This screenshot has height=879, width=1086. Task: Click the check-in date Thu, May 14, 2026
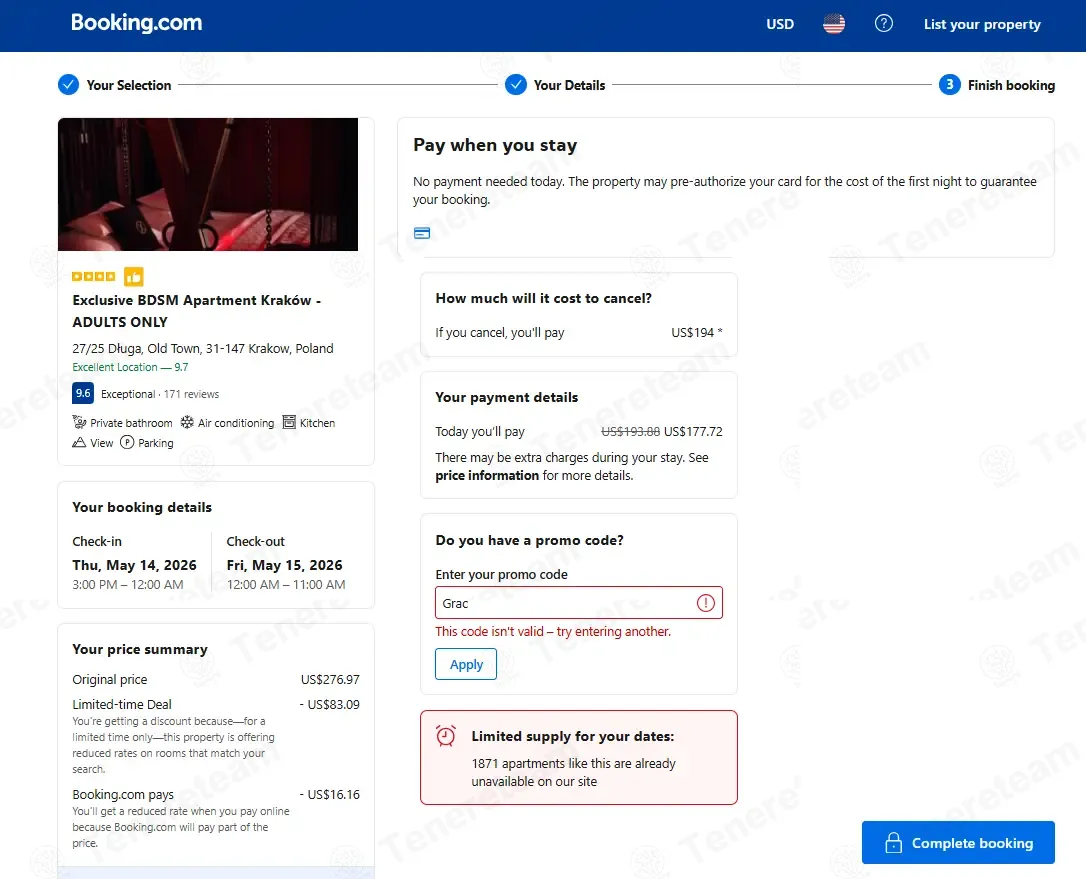pyautogui.click(x=134, y=565)
